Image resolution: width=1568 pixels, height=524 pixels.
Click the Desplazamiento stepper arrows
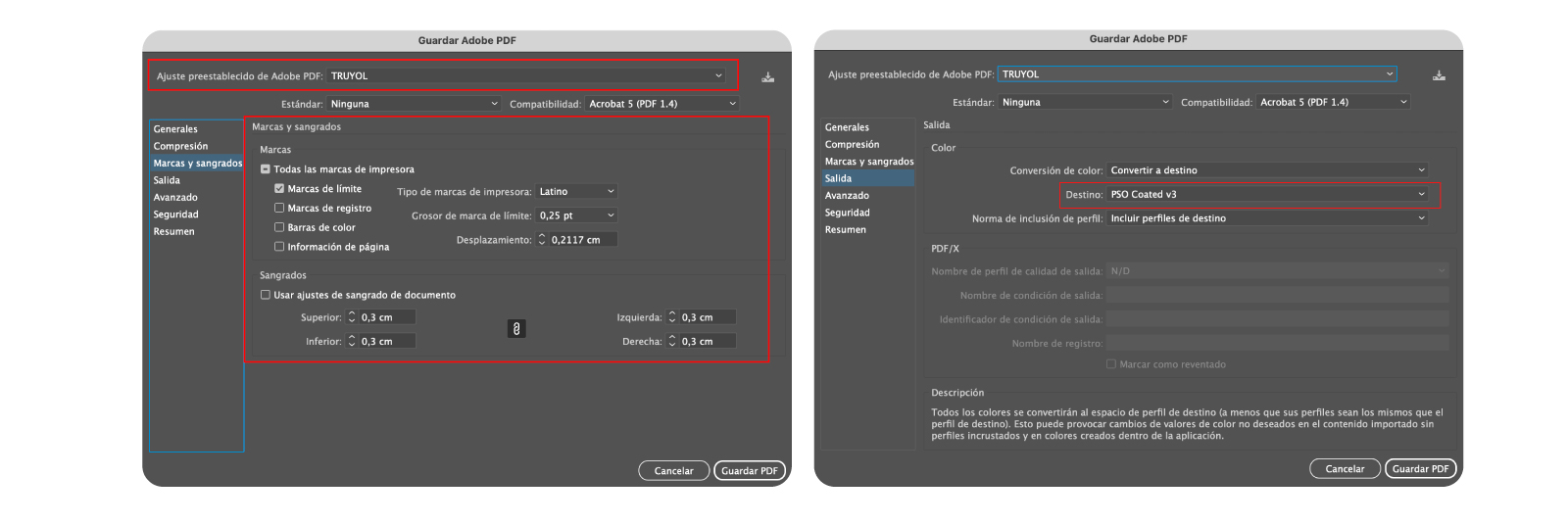pyautogui.click(x=543, y=240)
